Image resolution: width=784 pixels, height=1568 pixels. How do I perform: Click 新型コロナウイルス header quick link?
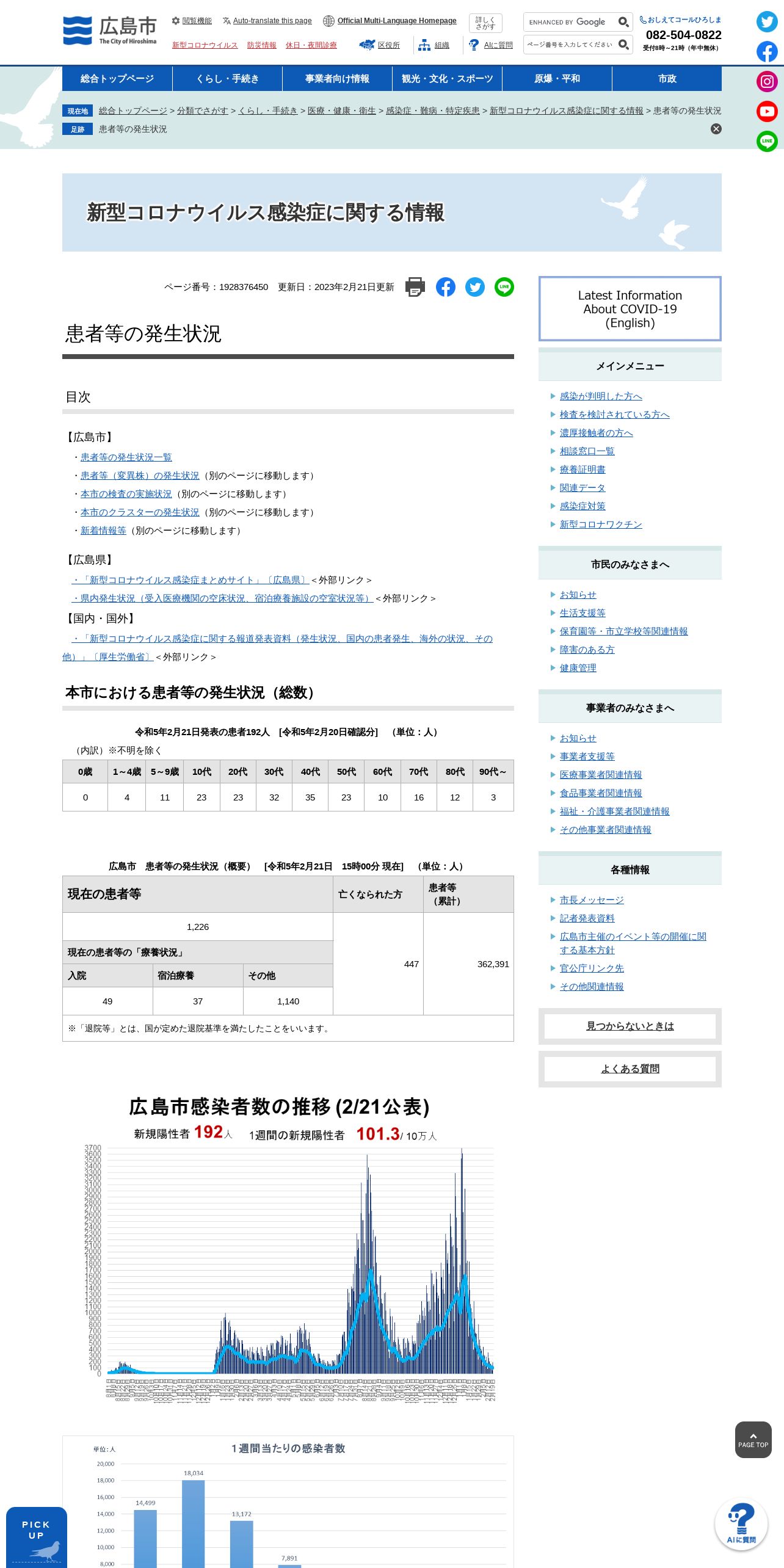205,45
